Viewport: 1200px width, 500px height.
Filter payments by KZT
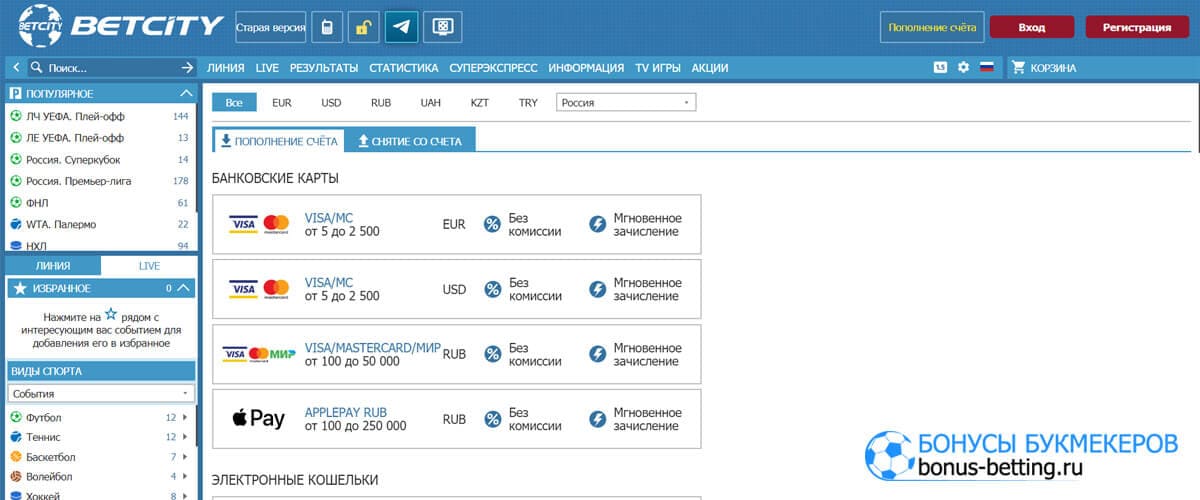pos(480,102)
